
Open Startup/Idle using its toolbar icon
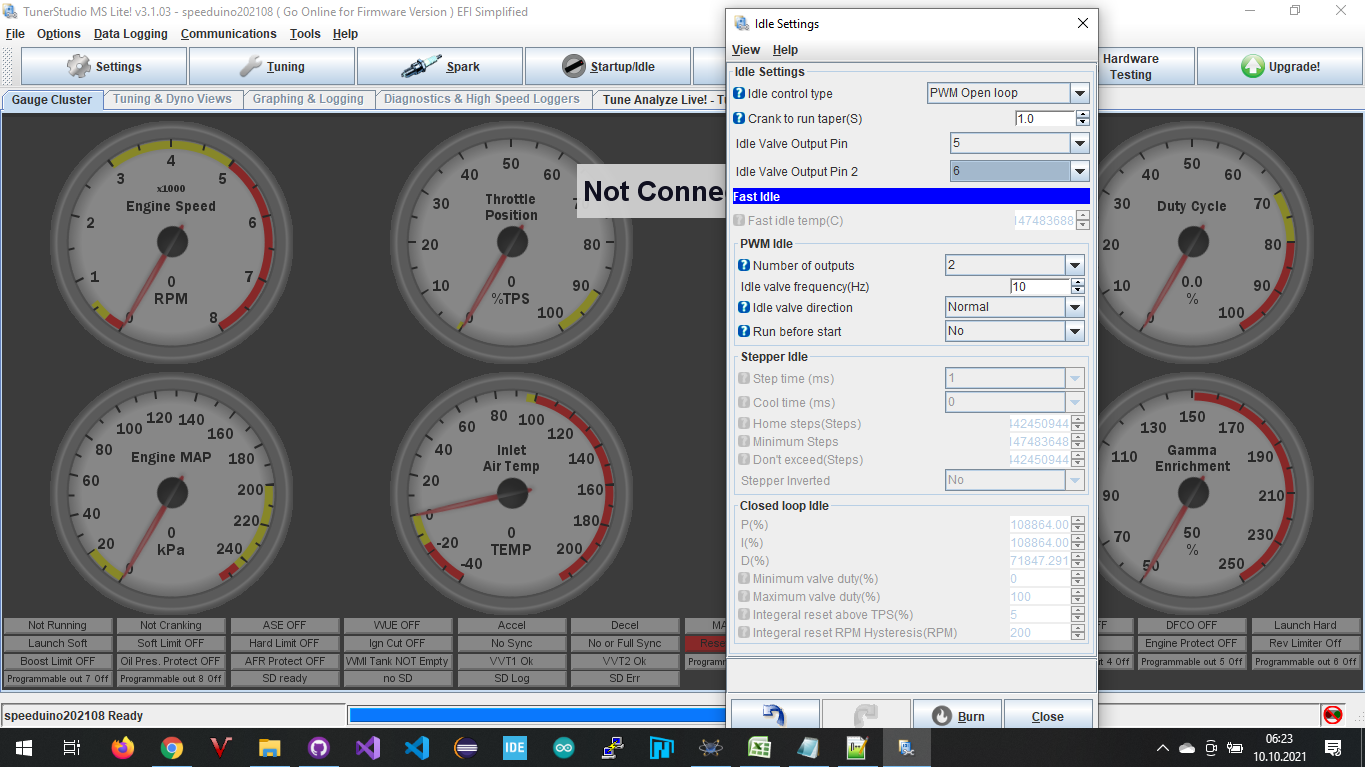point(573,65)
